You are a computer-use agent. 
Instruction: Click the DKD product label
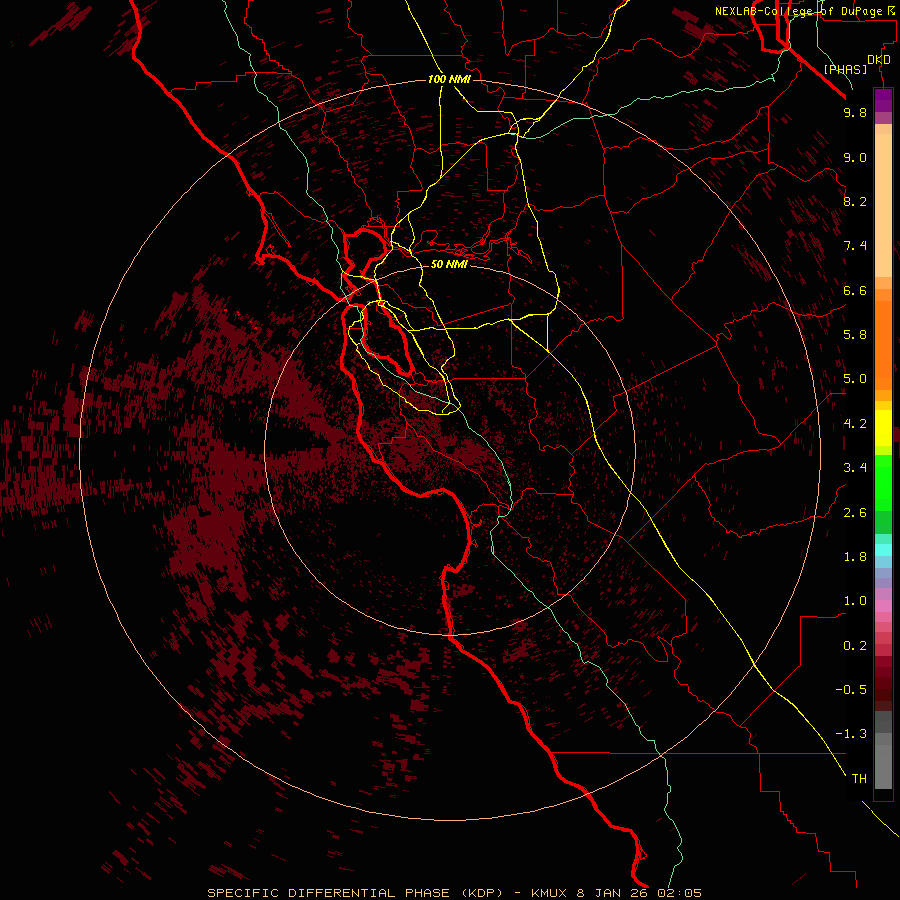point(878,59)
